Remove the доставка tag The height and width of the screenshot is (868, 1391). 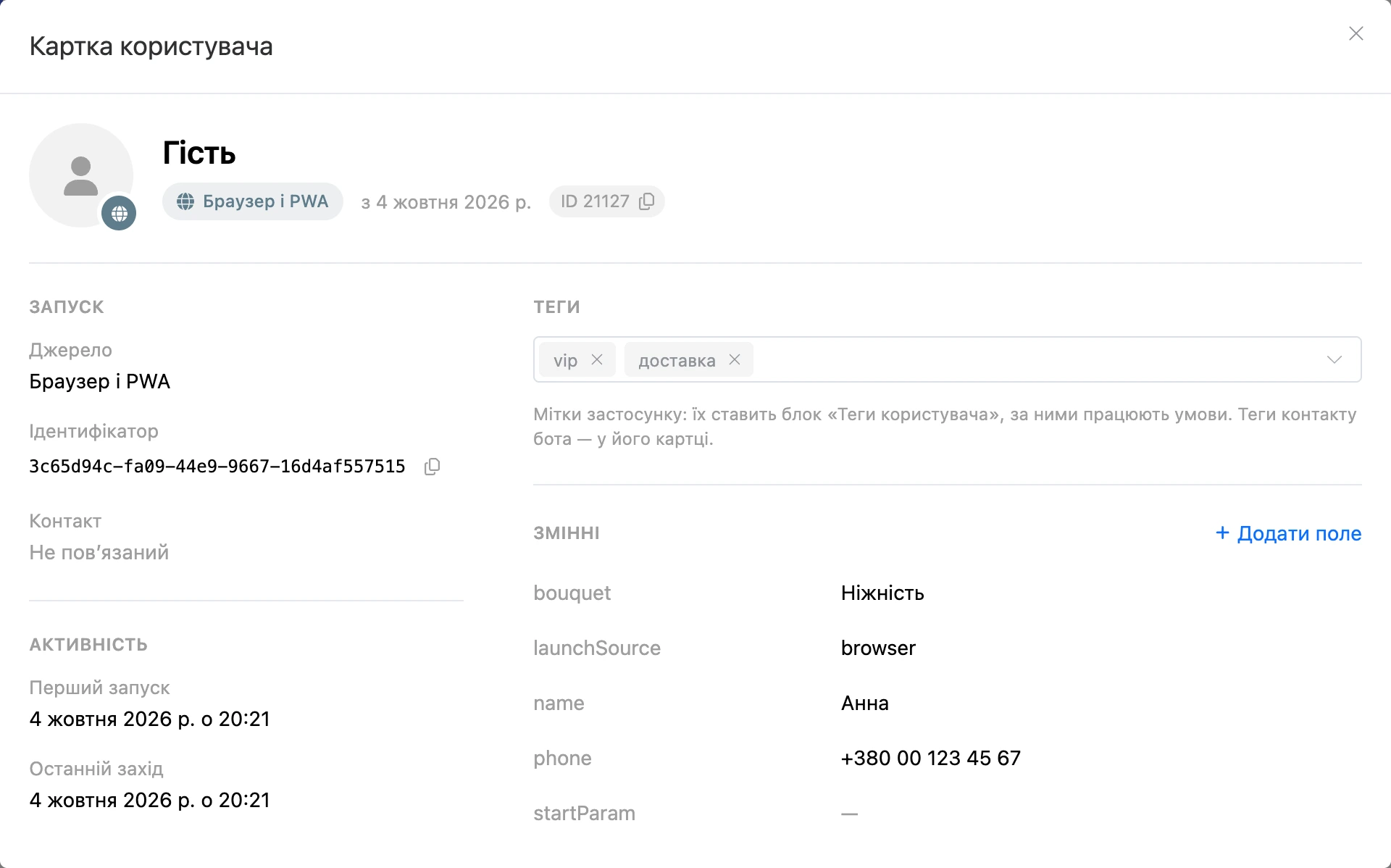point(735,359)
